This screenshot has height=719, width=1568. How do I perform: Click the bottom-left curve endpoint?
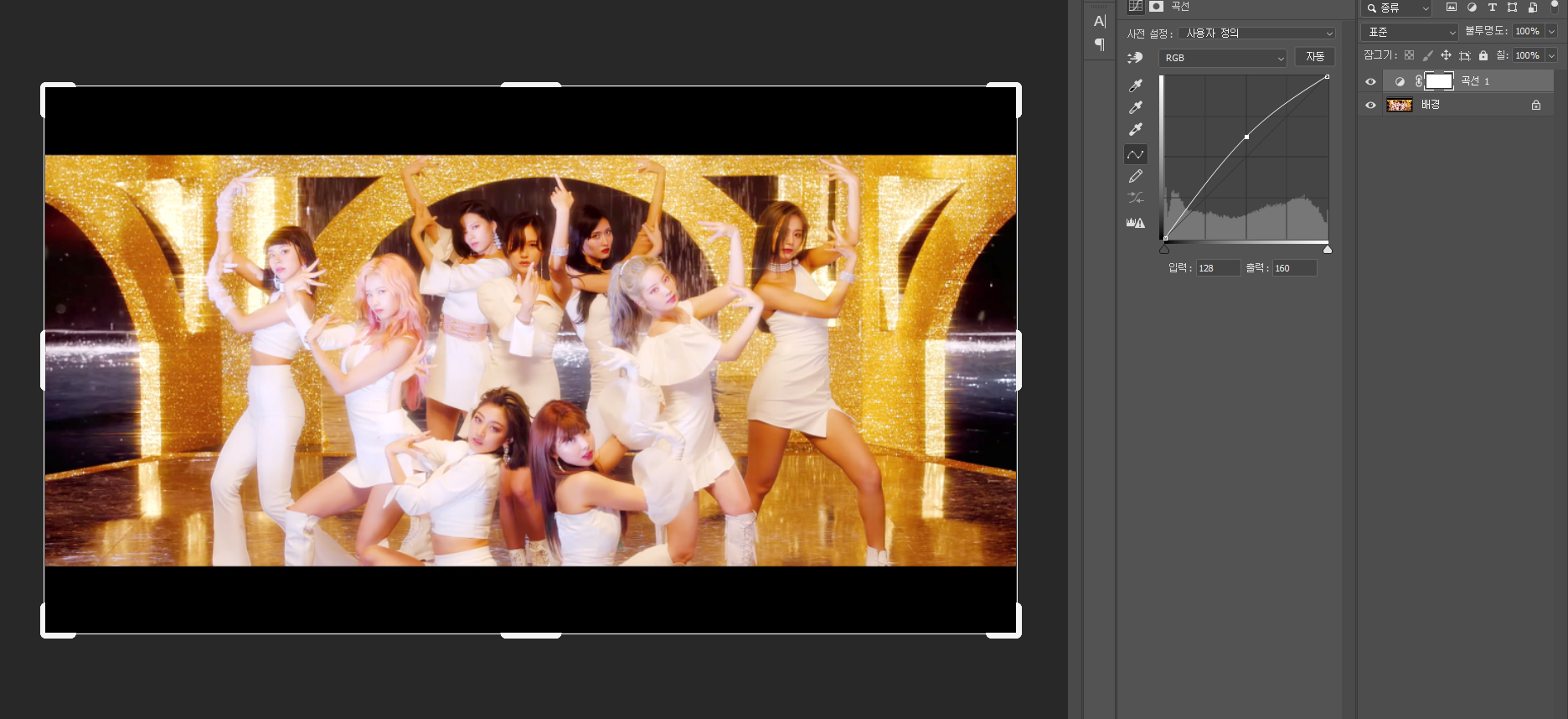1165,239
